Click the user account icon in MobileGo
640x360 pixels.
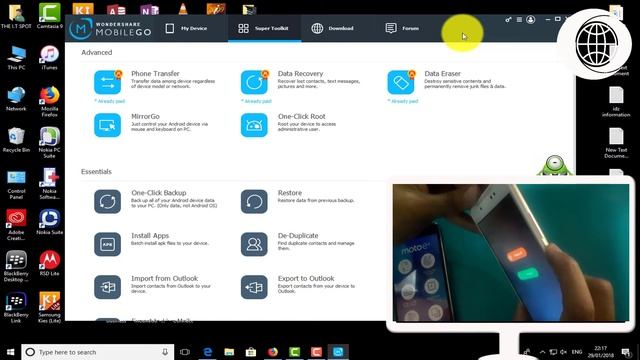tap(531, 19)
